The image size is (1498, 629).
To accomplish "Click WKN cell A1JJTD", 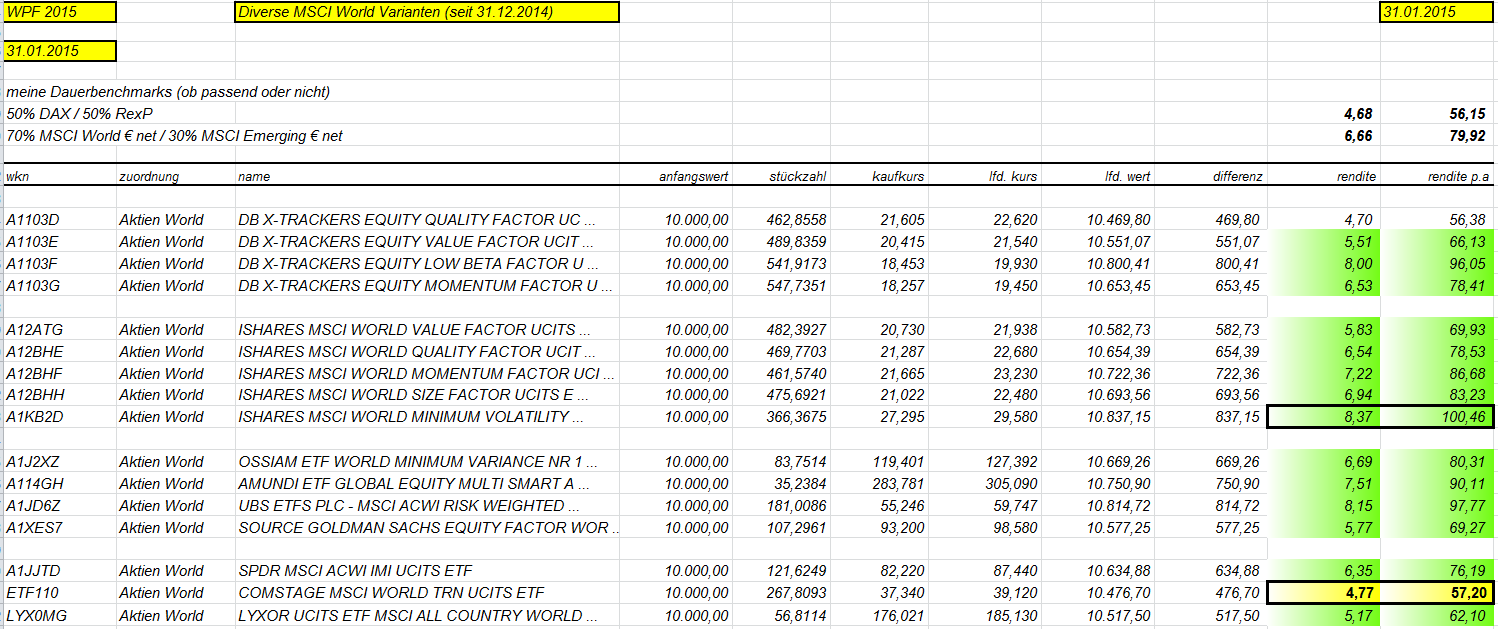I will pyautogui.click(x=33, y=571).
